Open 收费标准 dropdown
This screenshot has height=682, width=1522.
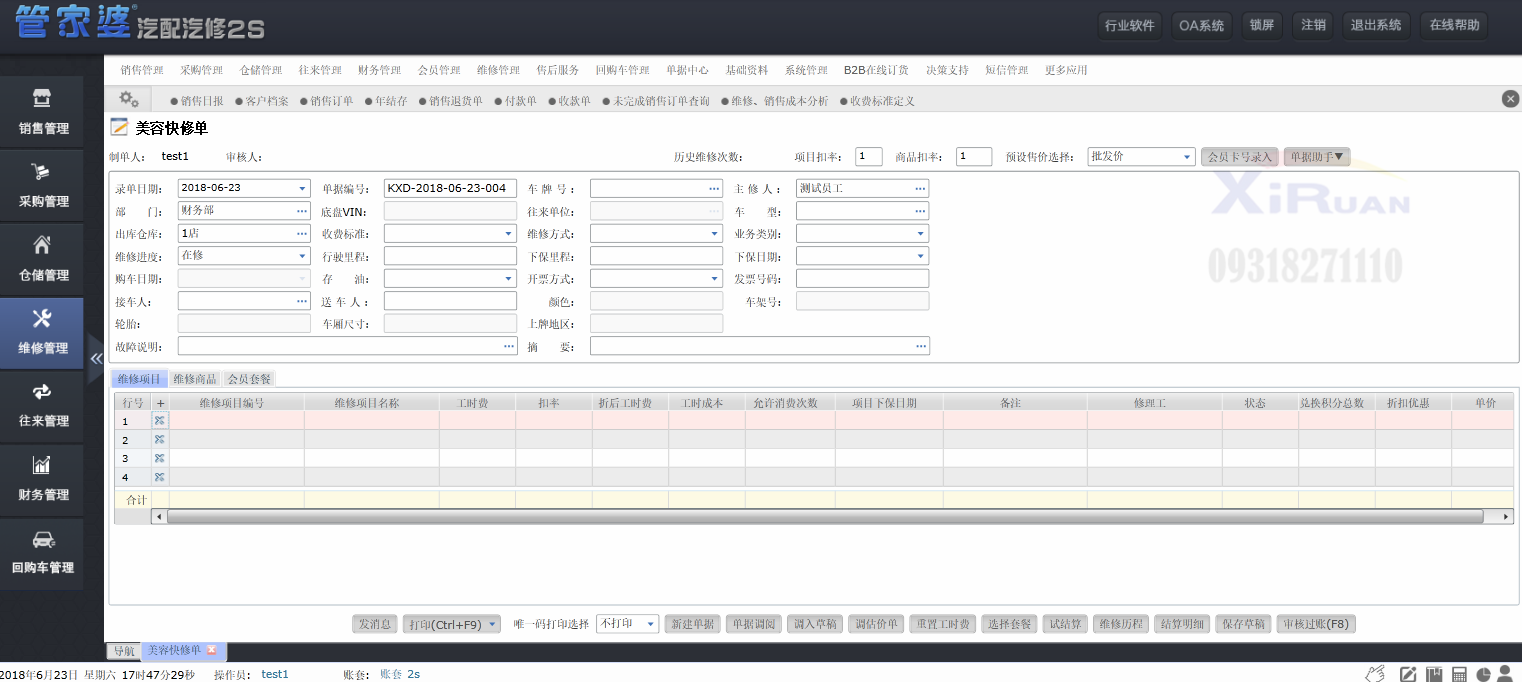[508, 233]
